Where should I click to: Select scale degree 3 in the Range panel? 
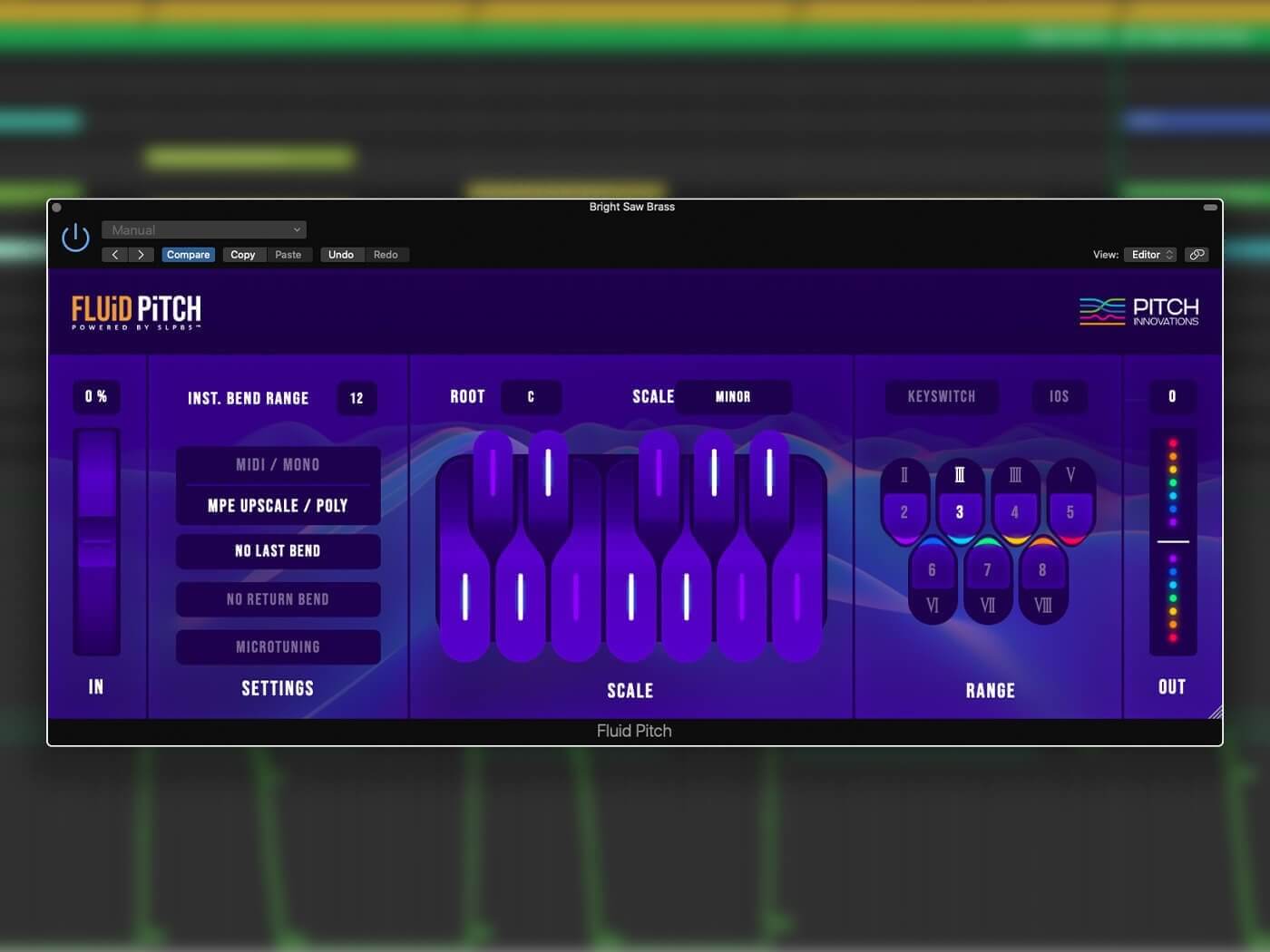coord(960,511)
